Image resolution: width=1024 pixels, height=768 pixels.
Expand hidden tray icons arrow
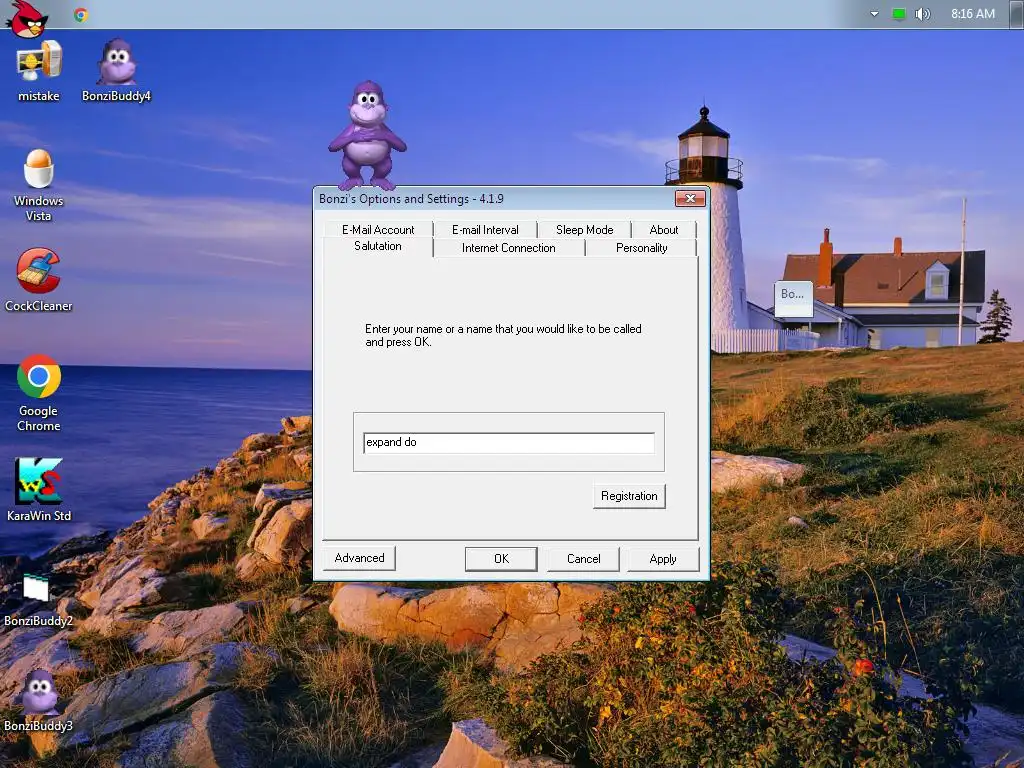(x=874, y=14)
